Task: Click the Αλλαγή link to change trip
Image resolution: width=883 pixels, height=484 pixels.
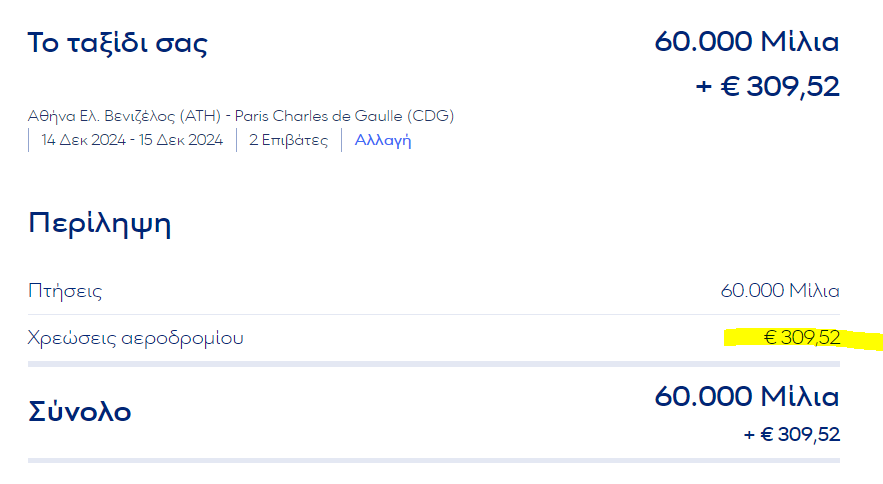Action: (383, 140)
